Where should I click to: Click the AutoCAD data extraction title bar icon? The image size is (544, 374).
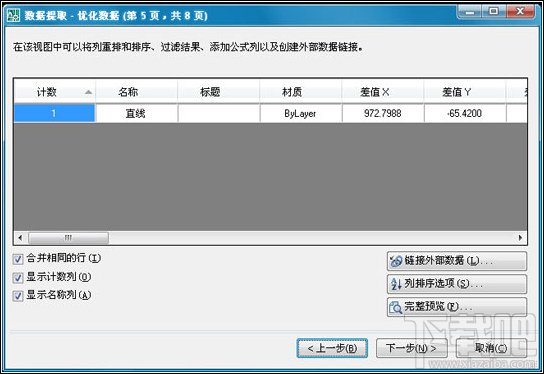14,15
